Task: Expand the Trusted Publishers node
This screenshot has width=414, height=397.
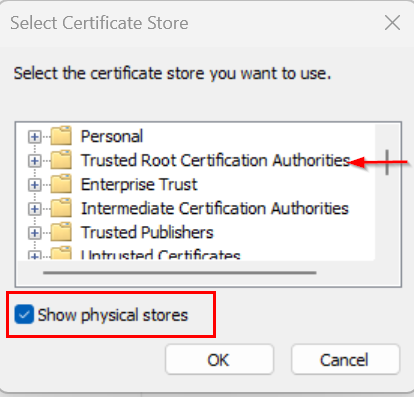Action: pyautogui.click(x=34, y=233)
